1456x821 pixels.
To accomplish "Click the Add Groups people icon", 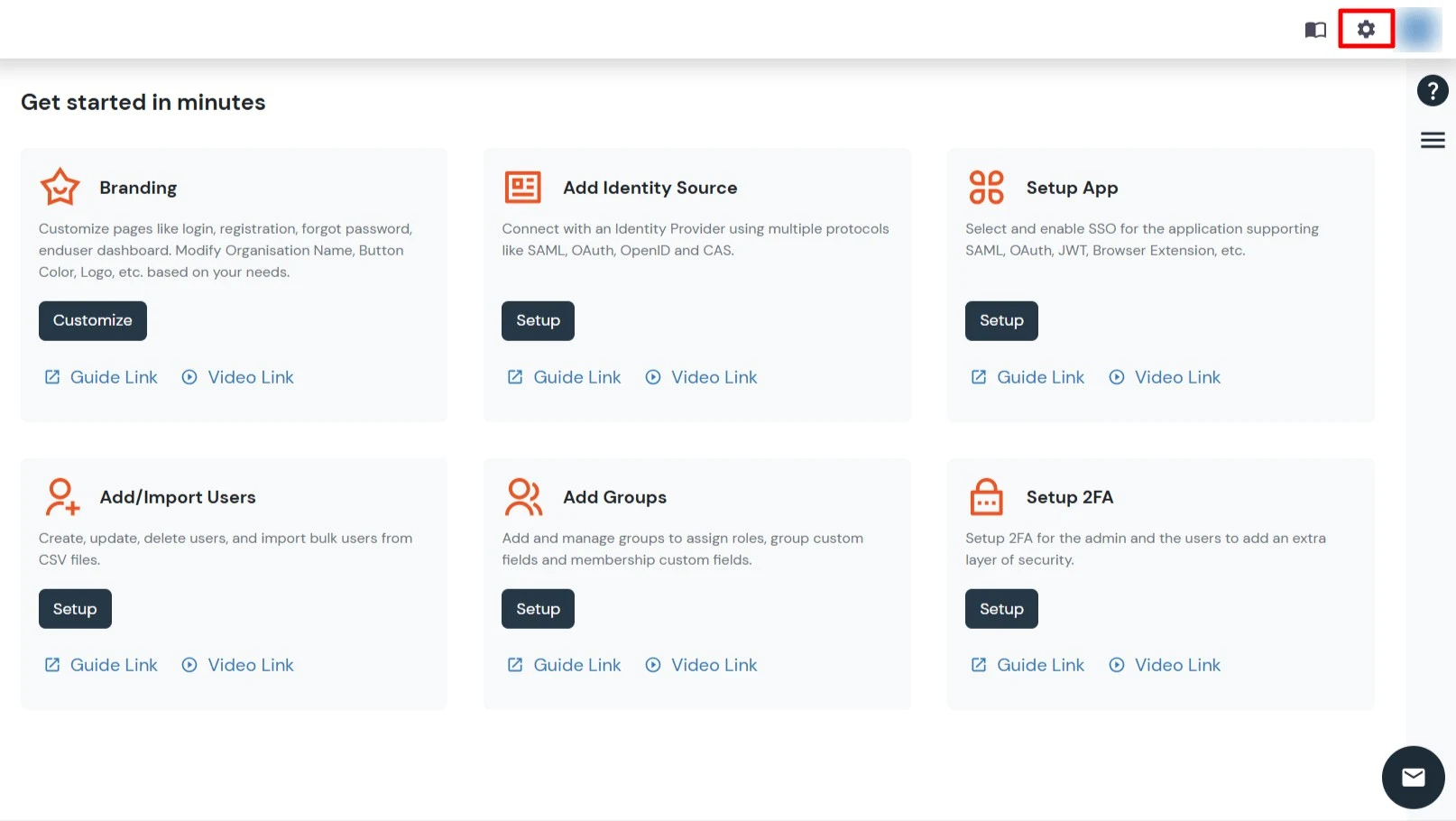I will pyautogui.click(x=522, y=496).
